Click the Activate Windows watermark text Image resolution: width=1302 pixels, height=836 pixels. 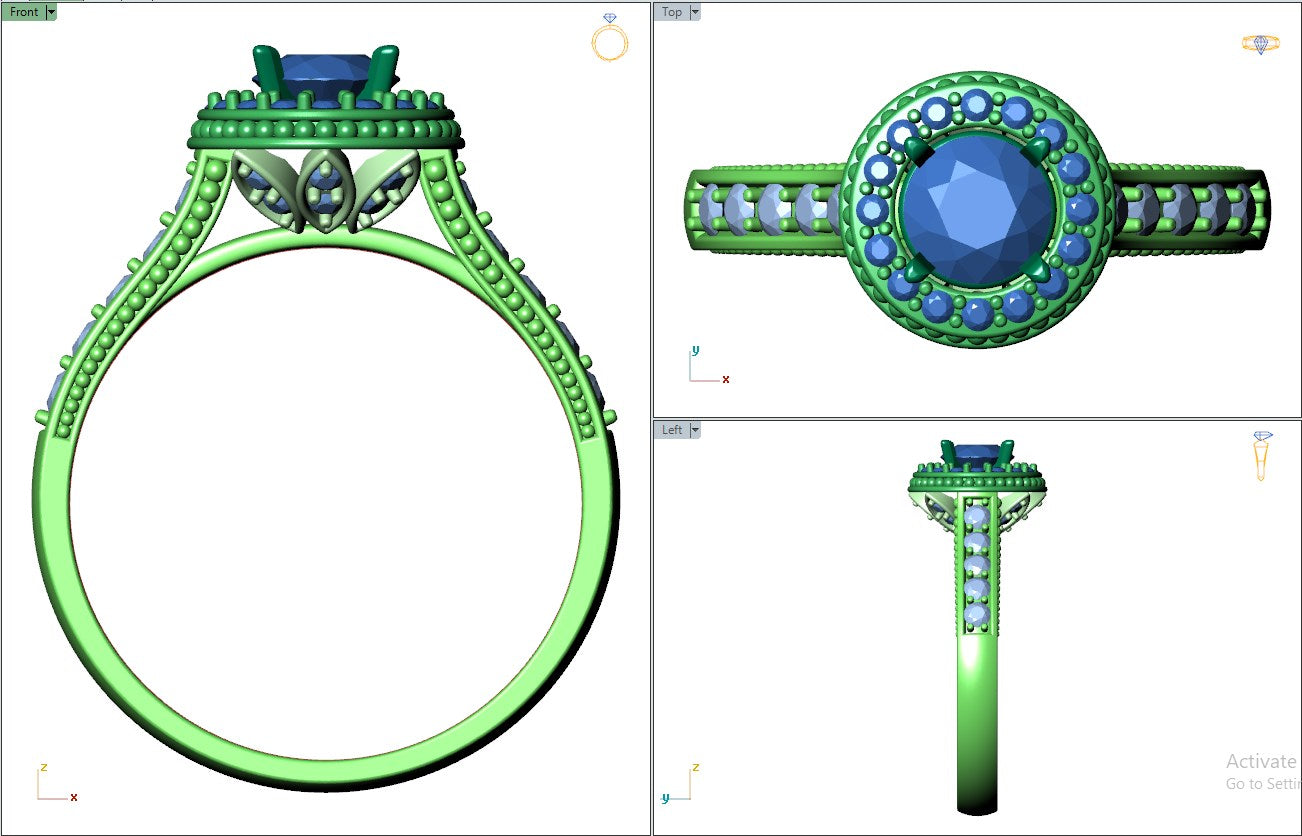pos(1262,762)
